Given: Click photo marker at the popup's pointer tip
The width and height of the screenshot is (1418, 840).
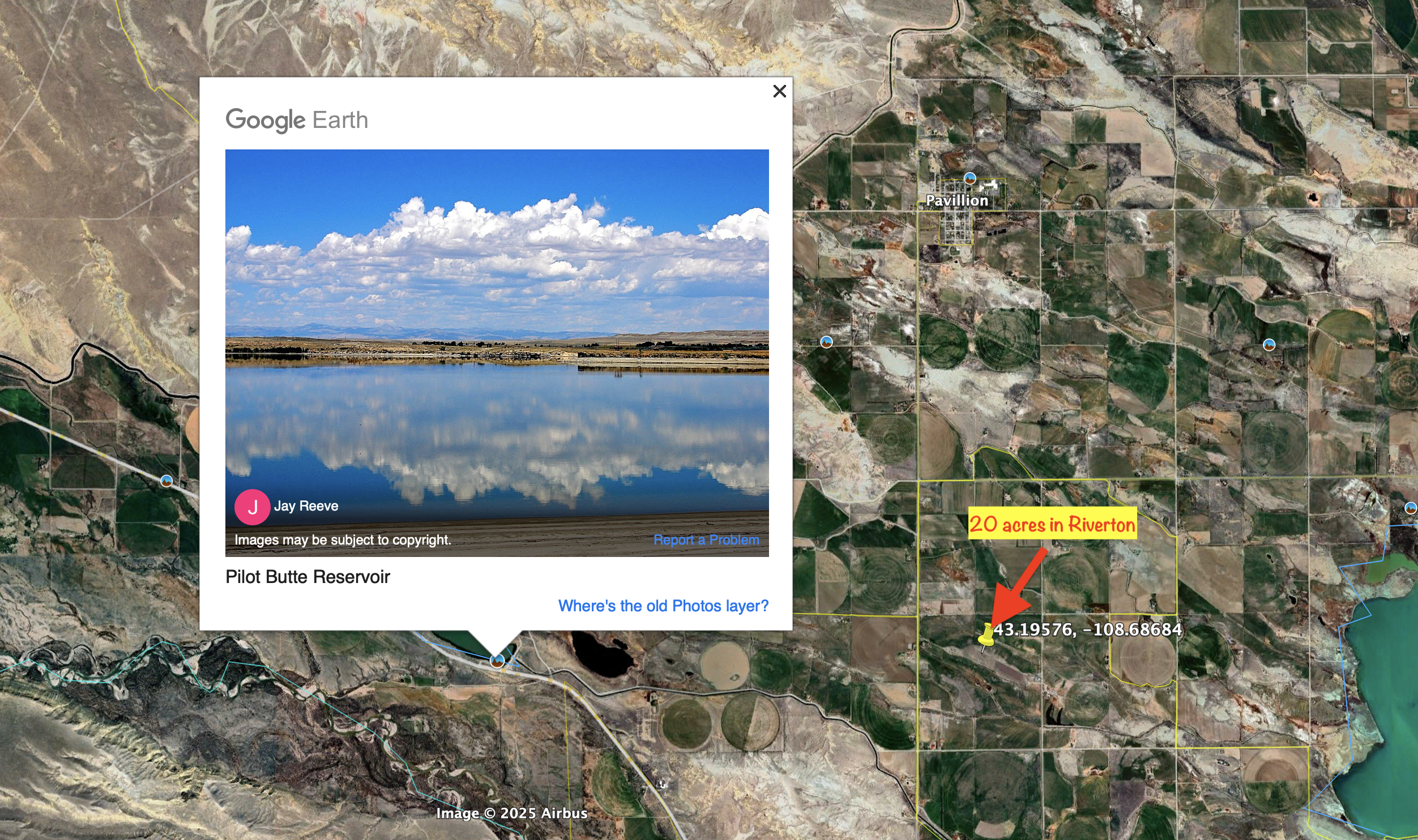Looking at the screenshot, I should tap(497, 661).
